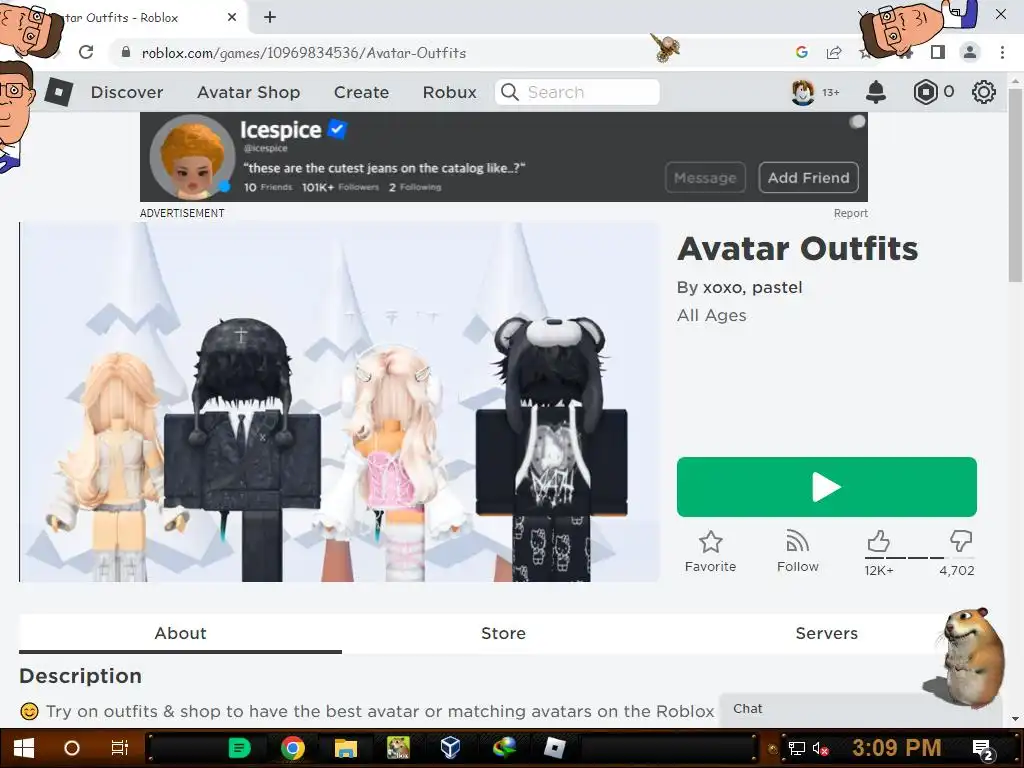Open a new browser tab
Viewport: 1024px width, 768px height.
coord(270,17)
